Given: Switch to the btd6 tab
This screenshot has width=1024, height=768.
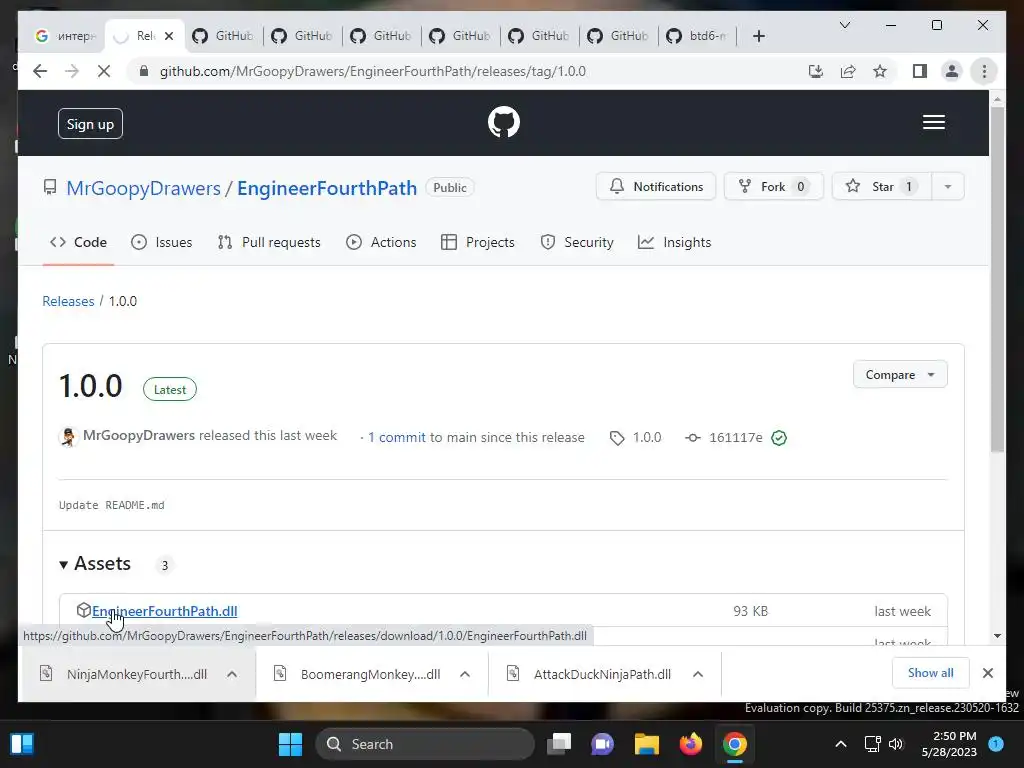Looking at the screenshot, I should click(696, 36).
